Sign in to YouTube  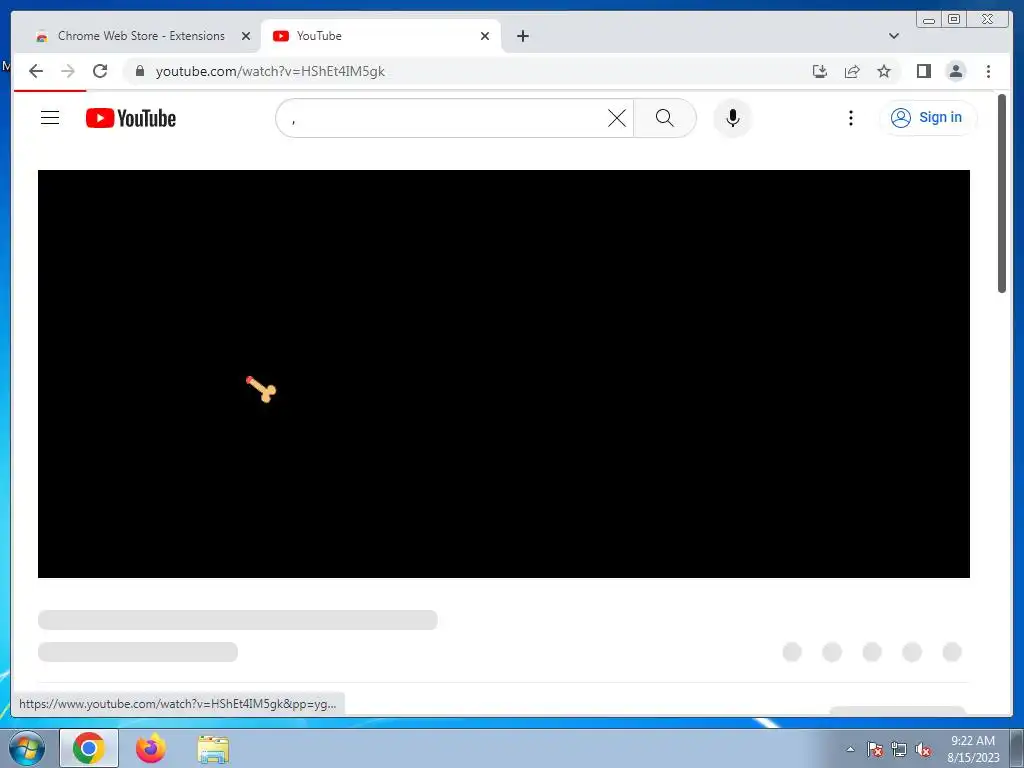click(x=928, y=118)
